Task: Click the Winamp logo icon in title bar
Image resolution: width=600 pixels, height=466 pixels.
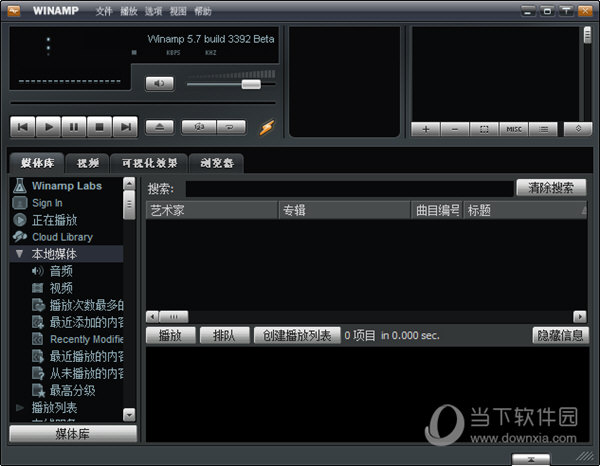Action: coord(14,11)
